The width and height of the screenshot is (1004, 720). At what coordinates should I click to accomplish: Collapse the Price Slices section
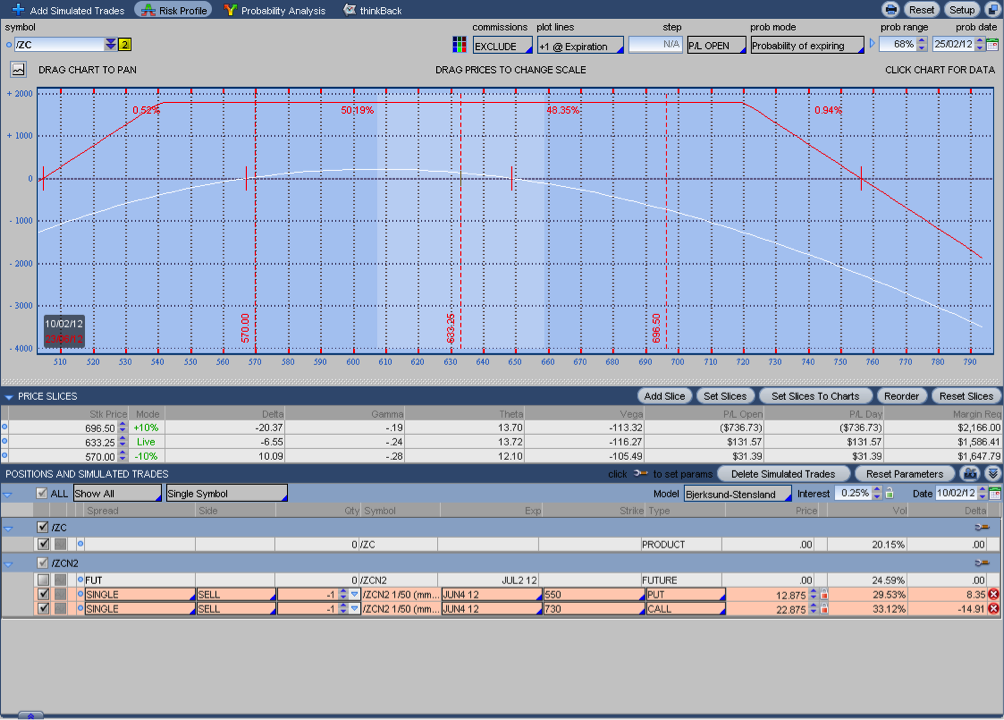click(9, 397)
